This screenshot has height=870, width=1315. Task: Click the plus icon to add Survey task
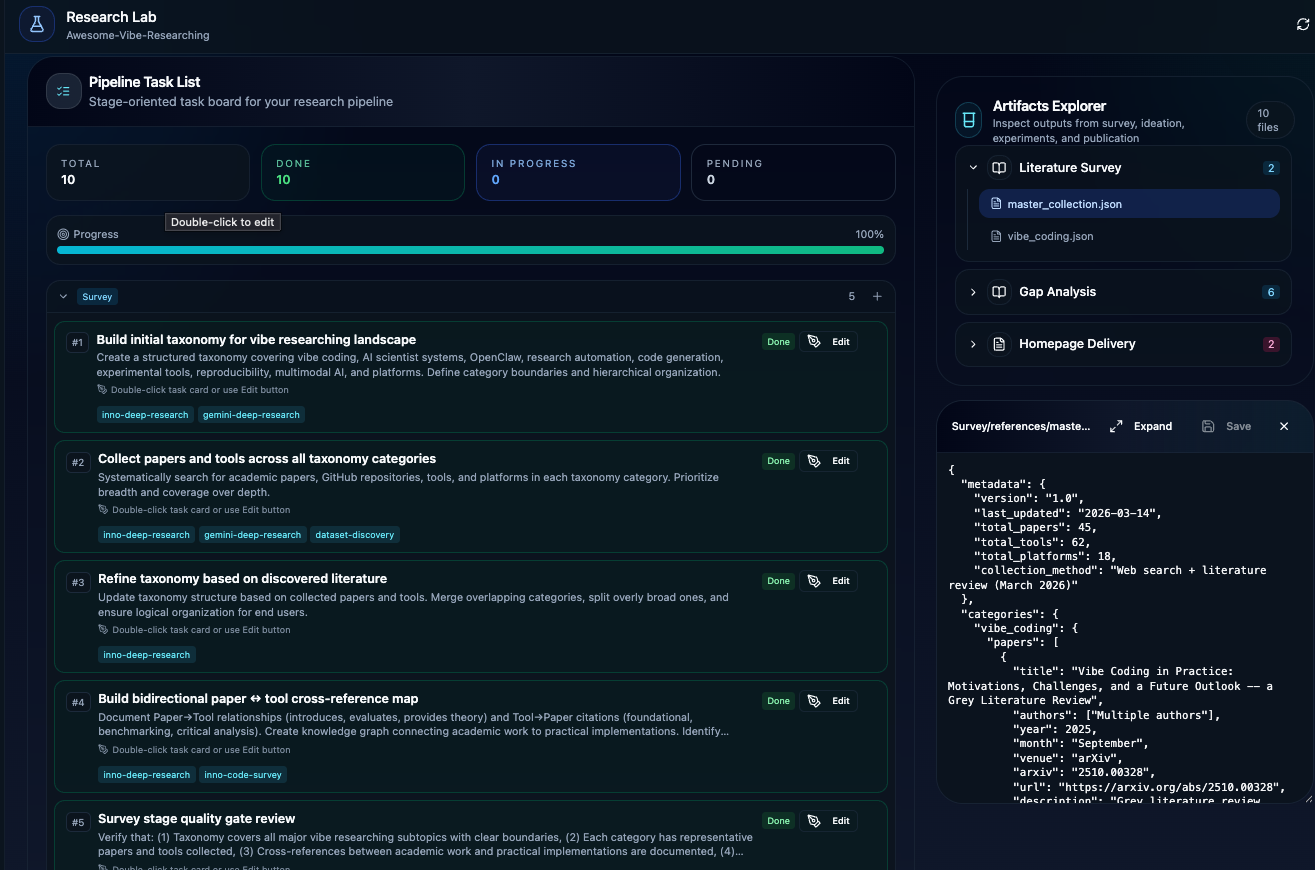pos(877,297)
